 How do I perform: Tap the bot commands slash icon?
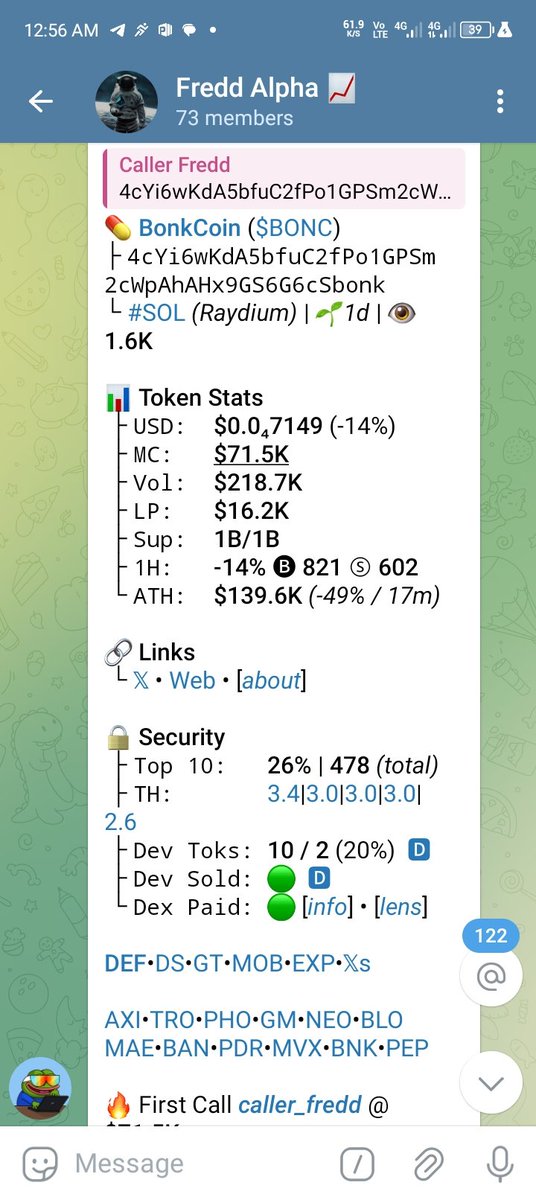click(x=357, y=1163)
